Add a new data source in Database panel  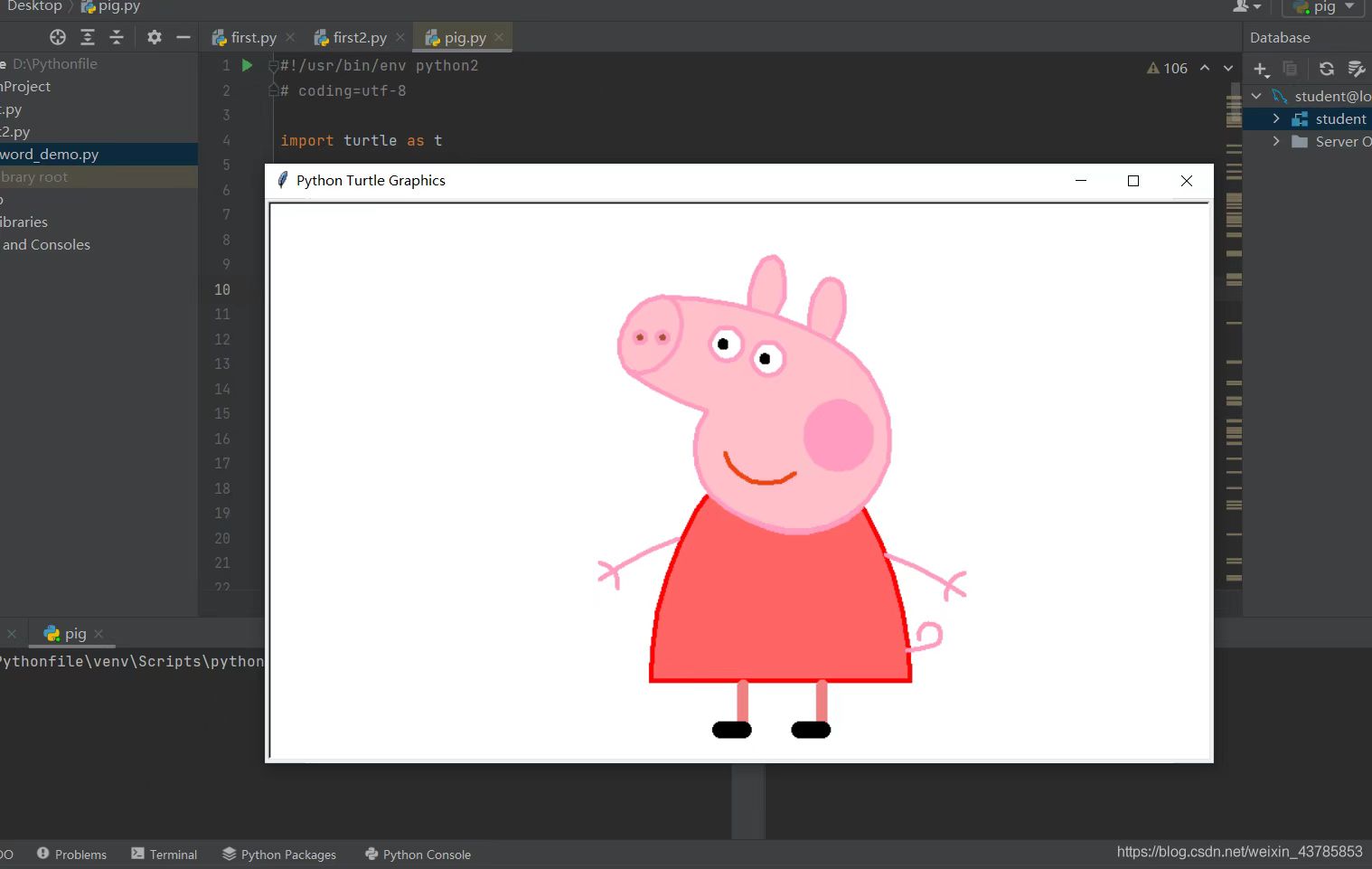coord(1262,69)
